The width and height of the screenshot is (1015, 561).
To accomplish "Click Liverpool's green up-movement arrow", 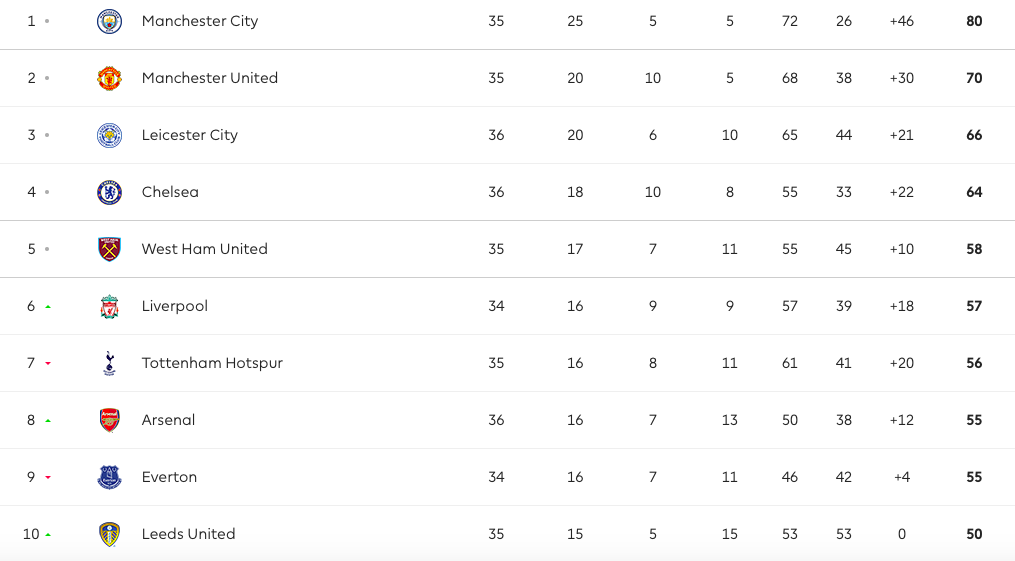I will [48, 307].
